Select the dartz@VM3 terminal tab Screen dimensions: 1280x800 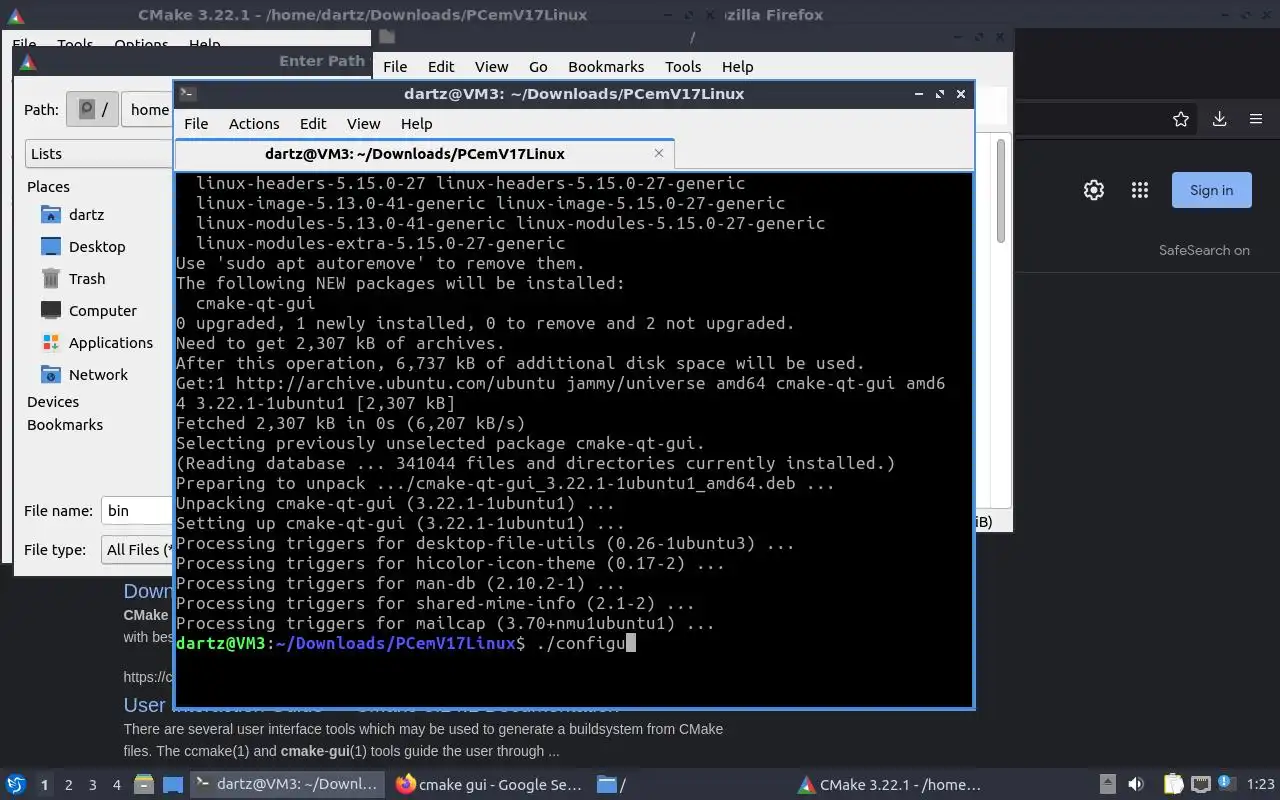point(415,154)
